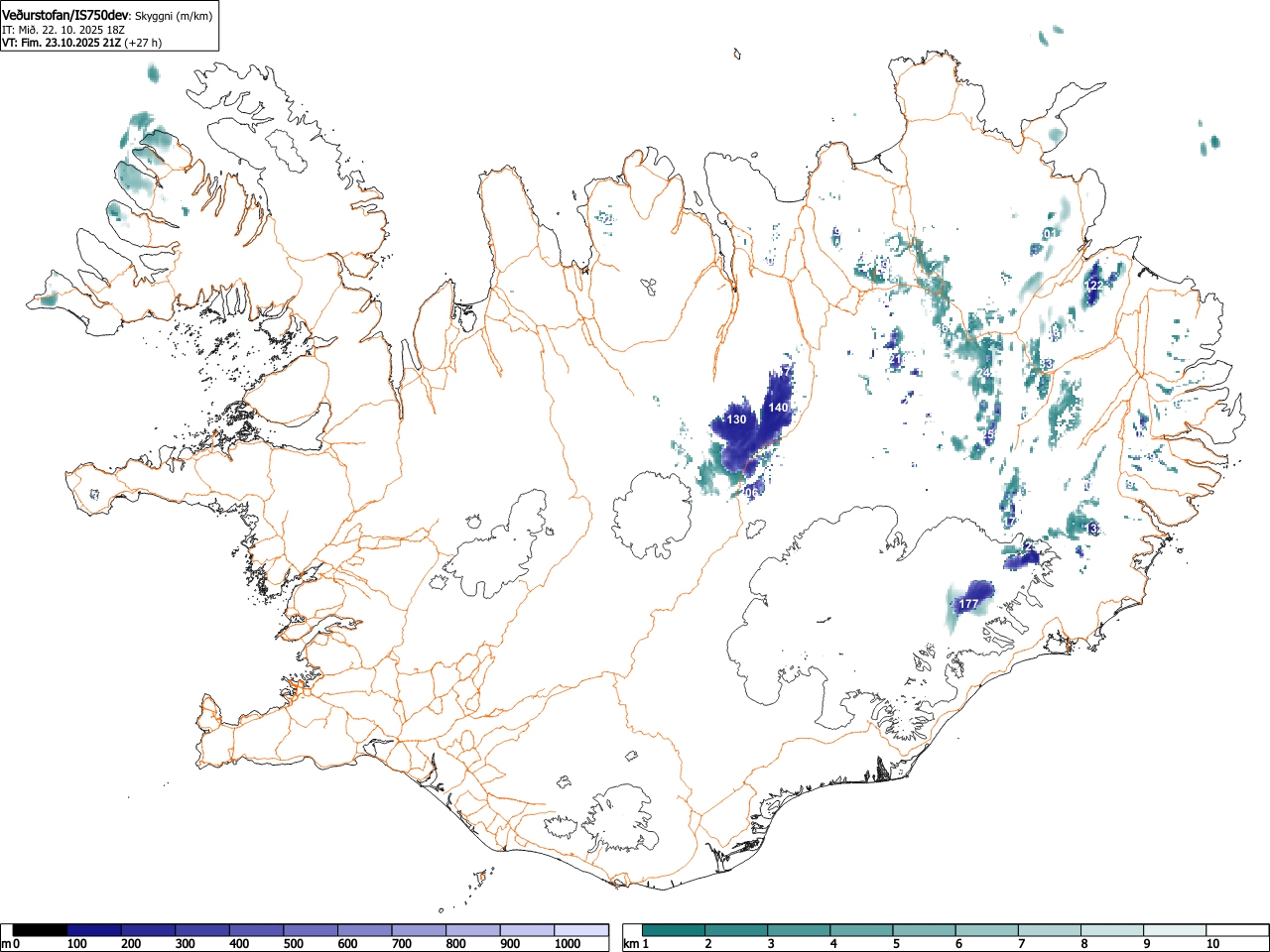Click the '5' tick label in km legend
The image size is (1270, 952).
coord(896,944)
